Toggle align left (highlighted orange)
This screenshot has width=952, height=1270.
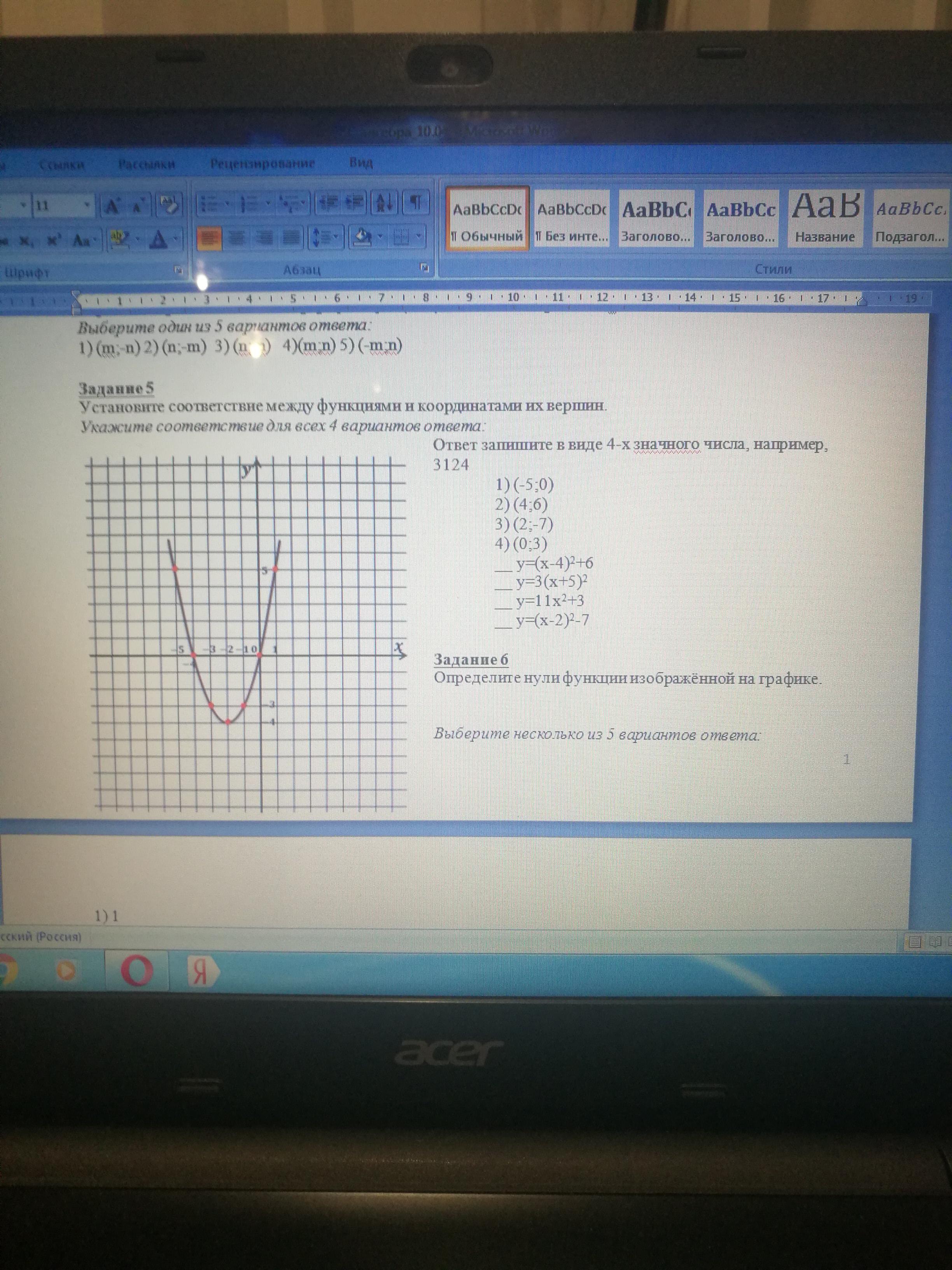(x=210, y=238)
